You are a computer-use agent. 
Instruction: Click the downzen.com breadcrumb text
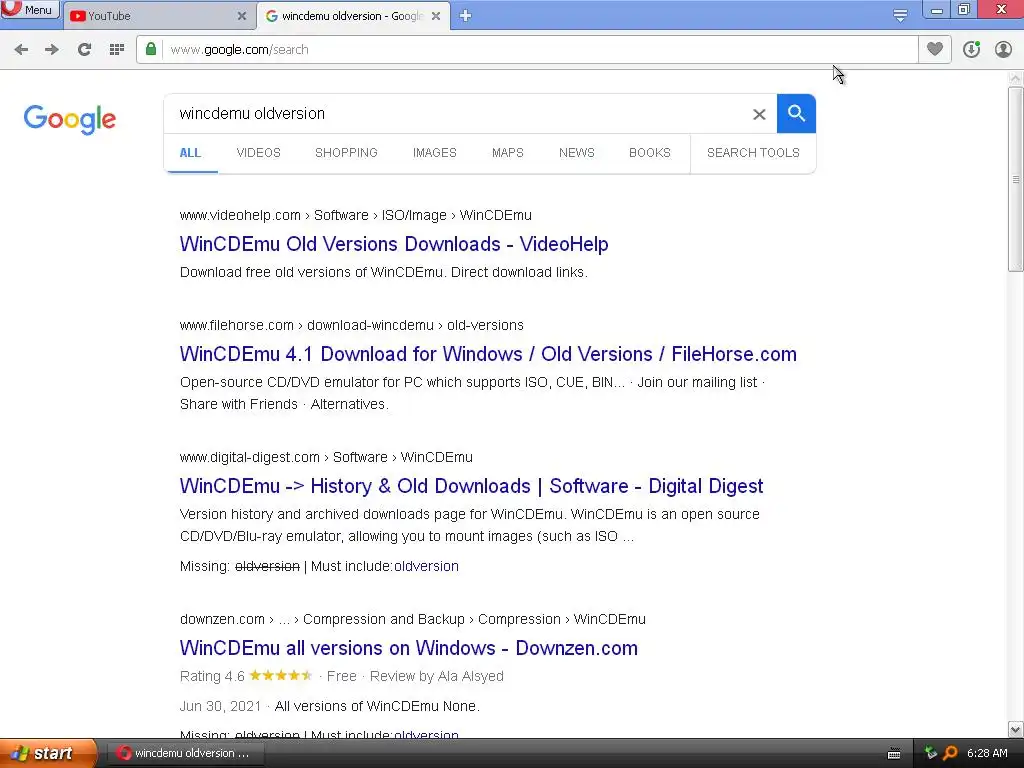tap(222, 619)
